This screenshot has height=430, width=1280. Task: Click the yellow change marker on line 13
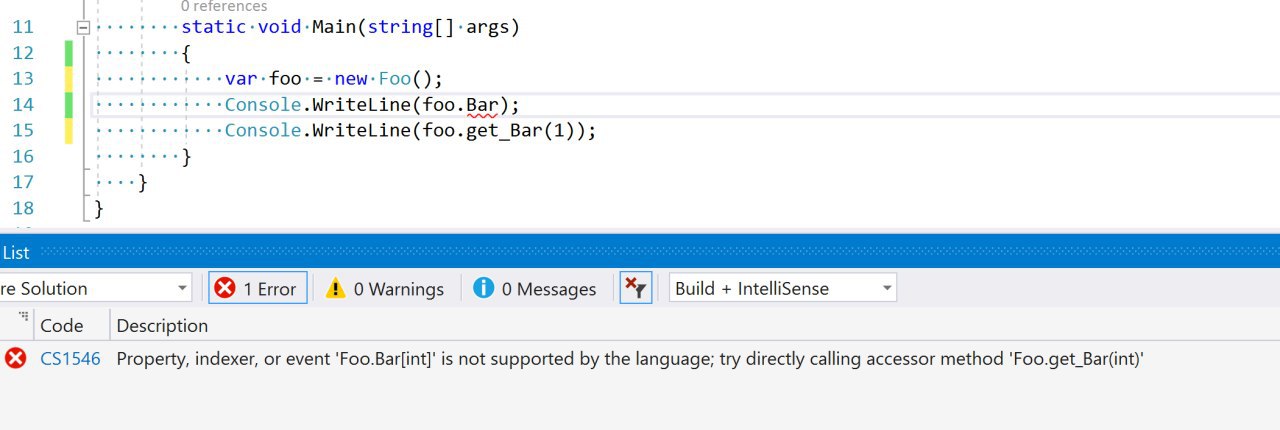[x=69, y=79]
